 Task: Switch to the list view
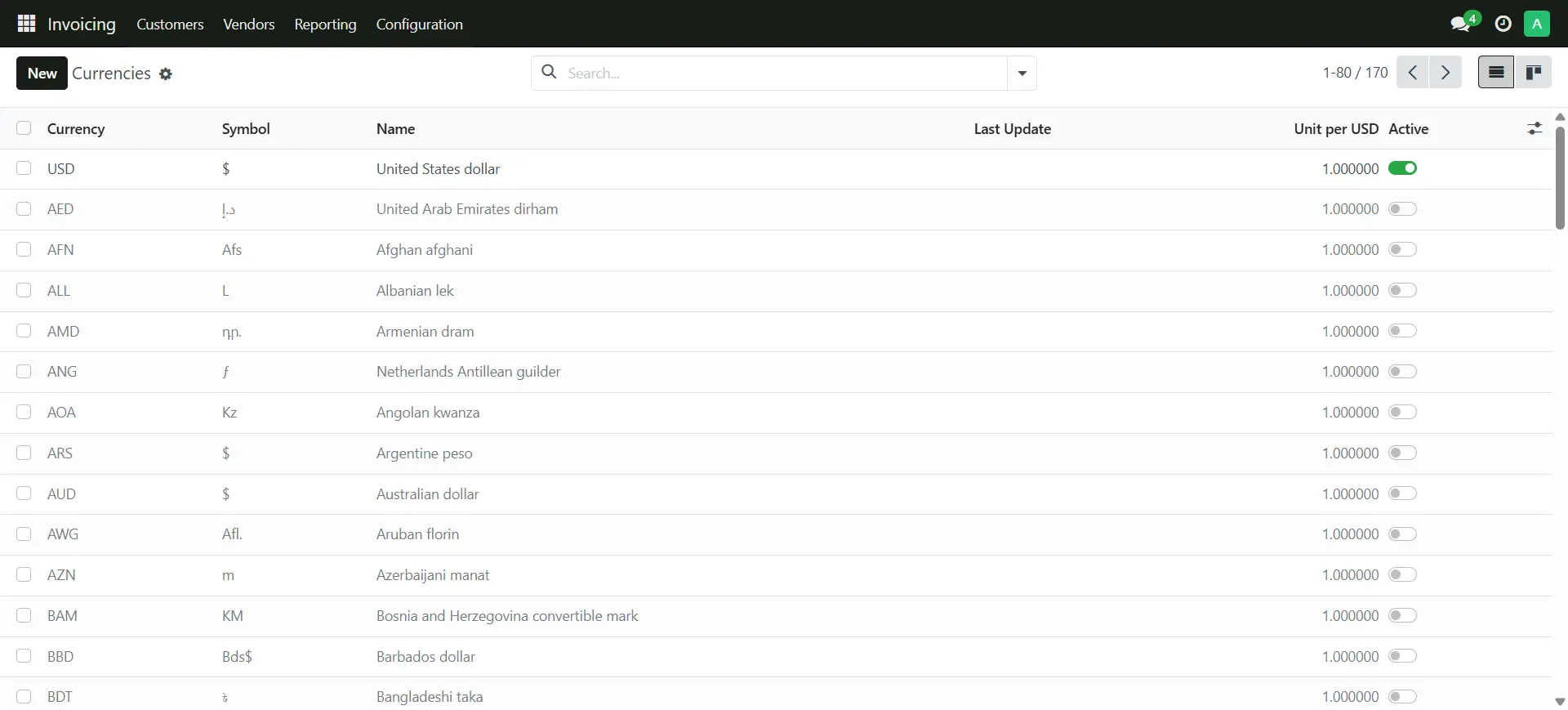pyautogui.click(x=1495, y=73)
